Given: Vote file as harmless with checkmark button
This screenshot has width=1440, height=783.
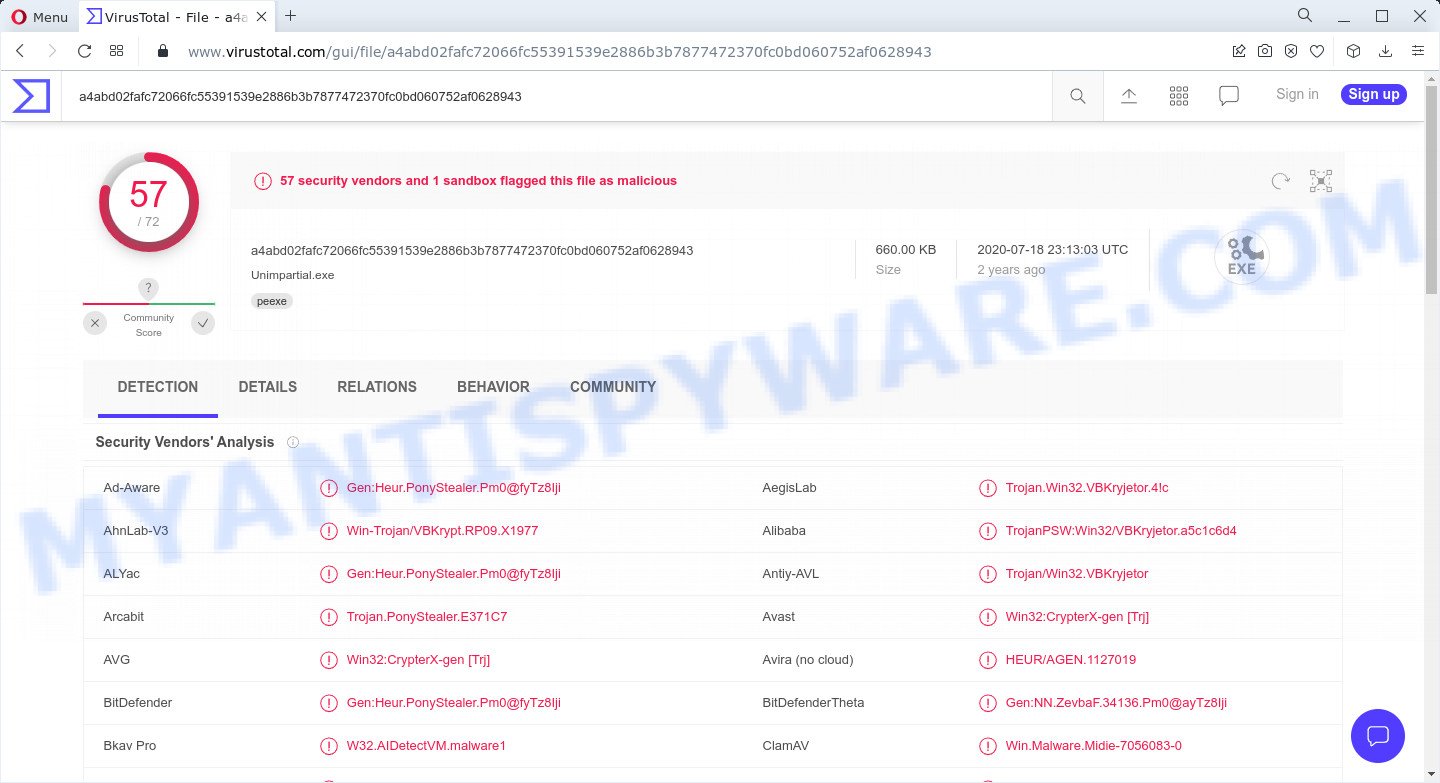Looking at the screenshot, I should [x=203, y=322].
